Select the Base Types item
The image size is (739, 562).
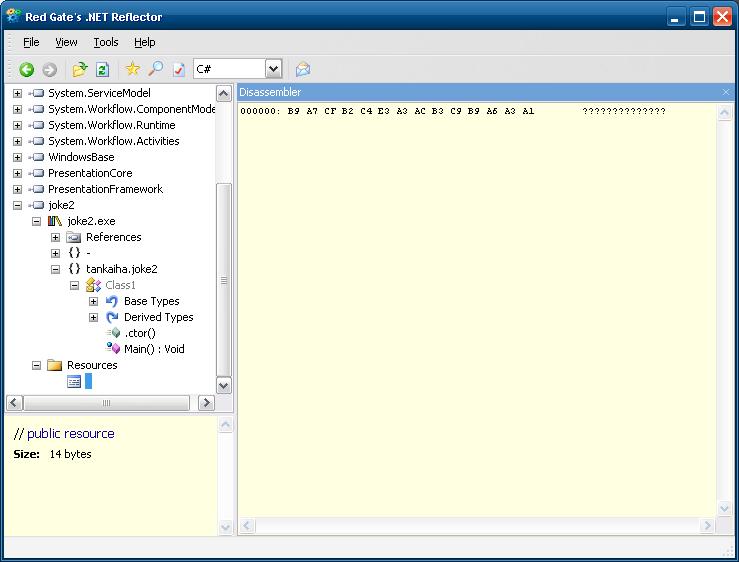point(152,302)
